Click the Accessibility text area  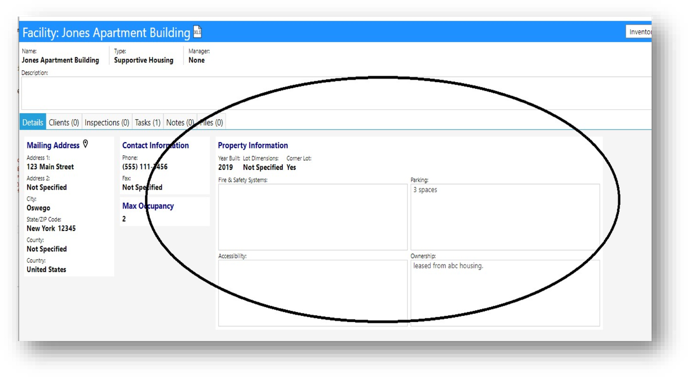tap(313, 293)
